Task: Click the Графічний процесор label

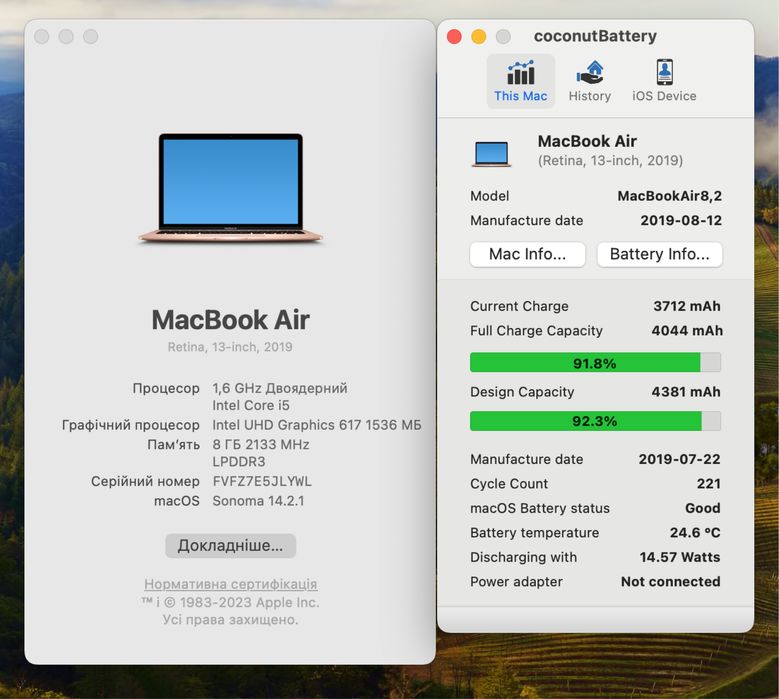Action: tap(131, 425)
